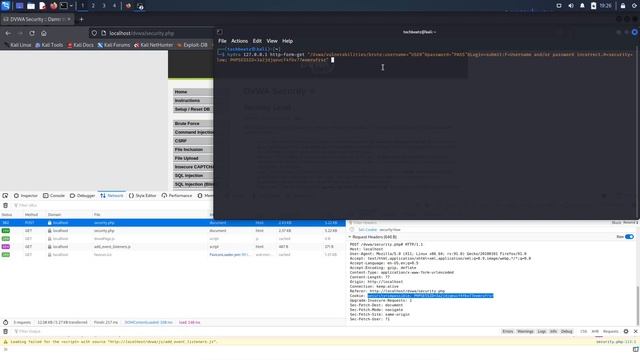Screen dimensions: 640x360
Task: Close the split console with X icon
Action: point(636,331)
